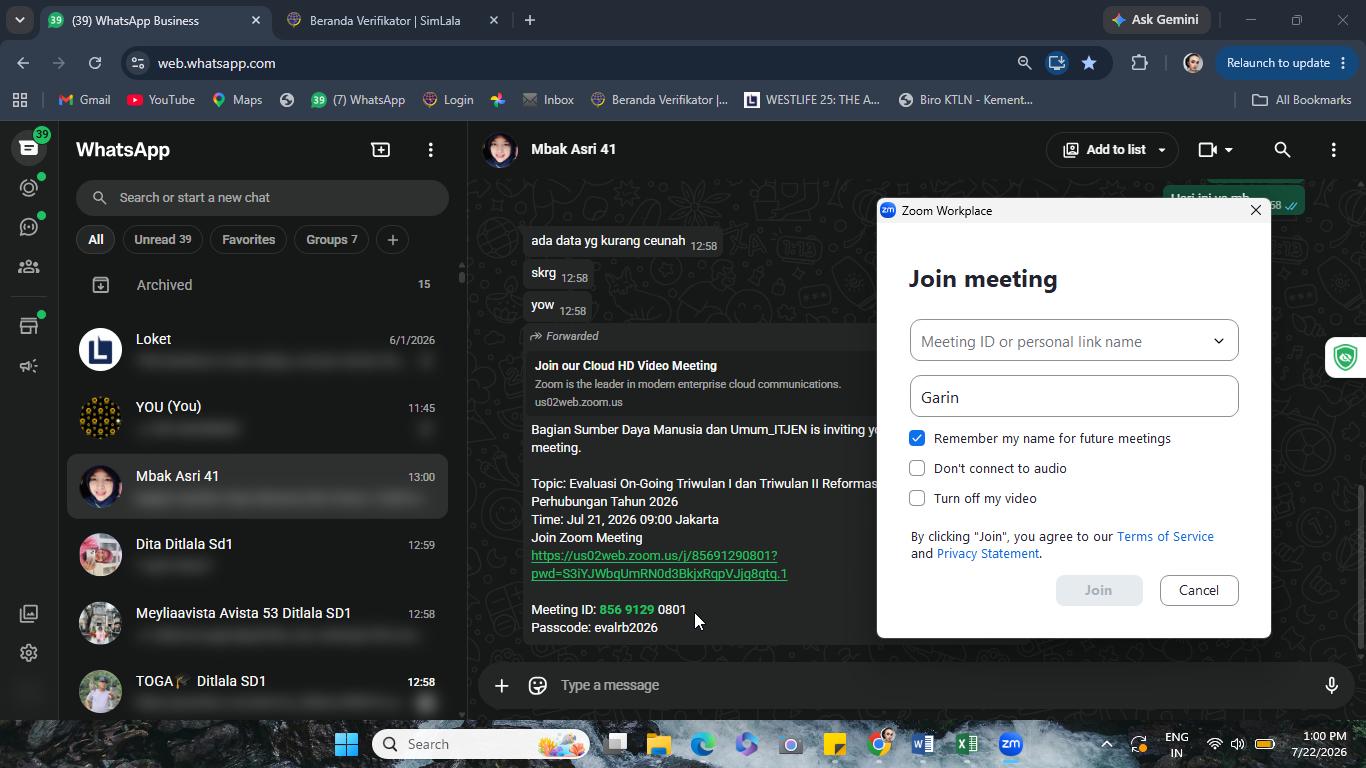Cancel the Zoom join meeting dialog
1366x768 pixels.
tap(1199, 590)
